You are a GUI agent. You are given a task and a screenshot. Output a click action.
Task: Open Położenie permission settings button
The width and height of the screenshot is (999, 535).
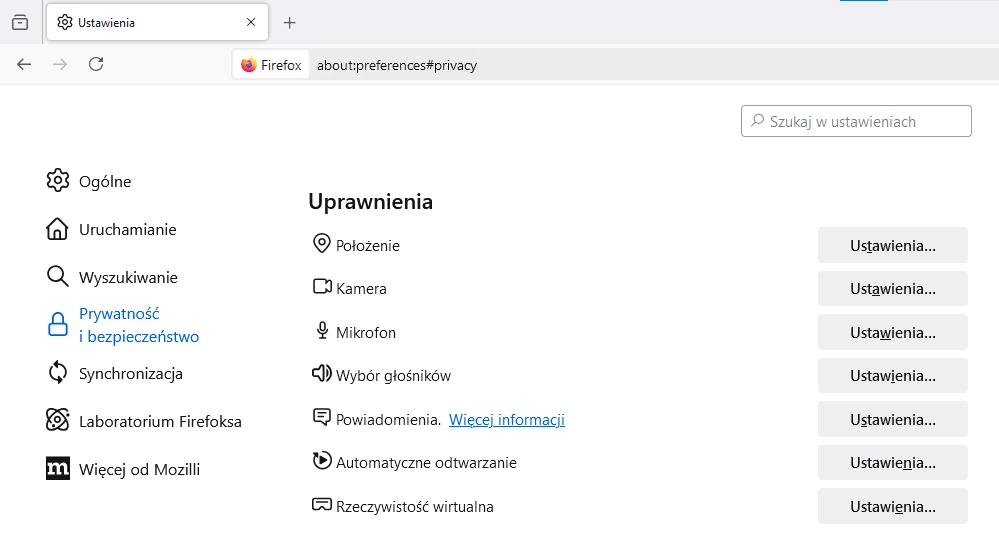tap(892, 245)
